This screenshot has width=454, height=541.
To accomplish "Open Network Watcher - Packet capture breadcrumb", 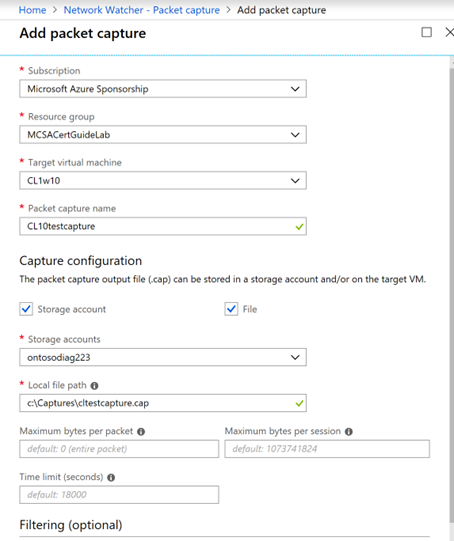I will click(141, 10).
